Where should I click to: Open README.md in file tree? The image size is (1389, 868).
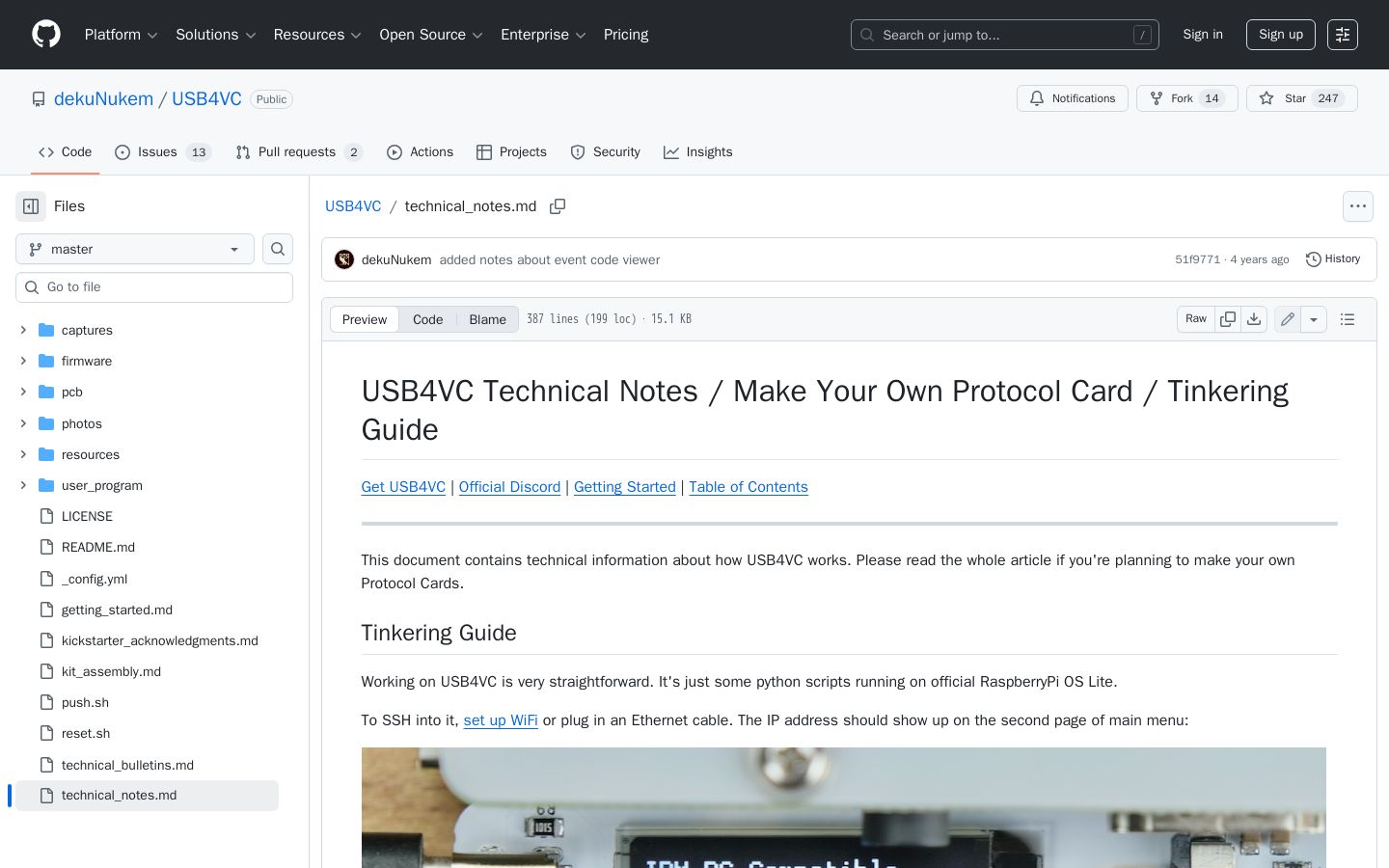point(98,547)
